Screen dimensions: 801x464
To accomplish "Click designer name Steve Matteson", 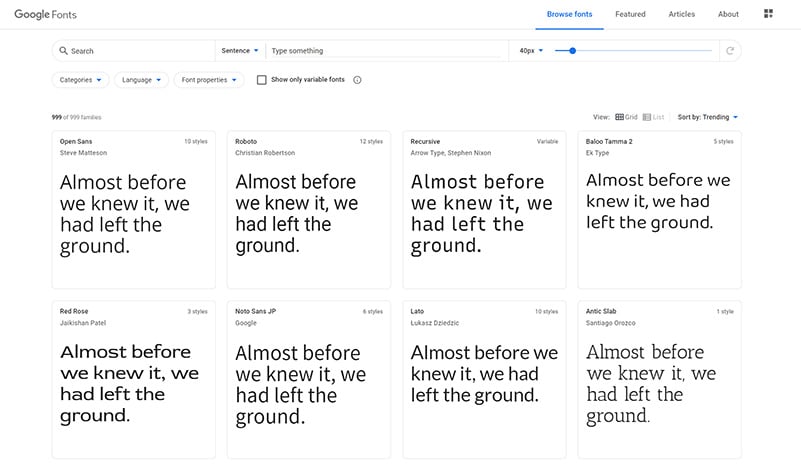I will coord(83,153).
